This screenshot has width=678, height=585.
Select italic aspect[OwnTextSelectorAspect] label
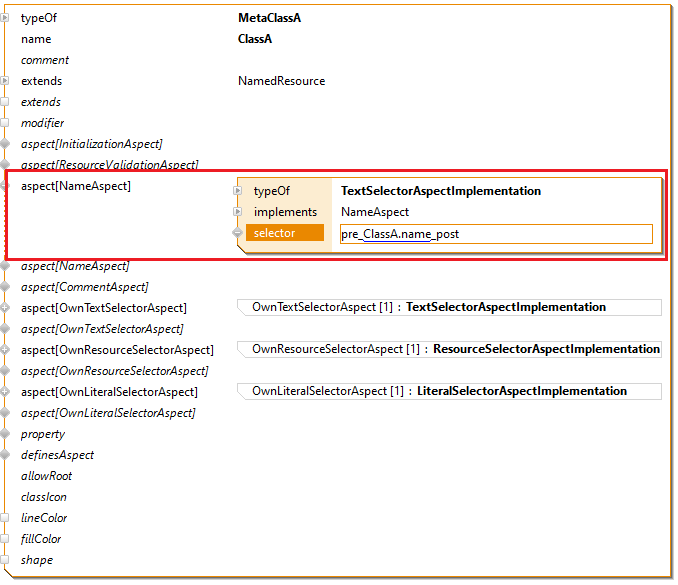tap(102, 329)
